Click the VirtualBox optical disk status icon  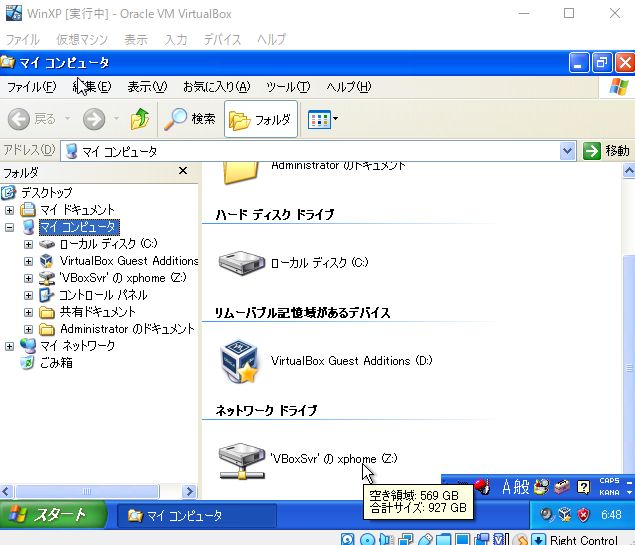click(367, 540)
